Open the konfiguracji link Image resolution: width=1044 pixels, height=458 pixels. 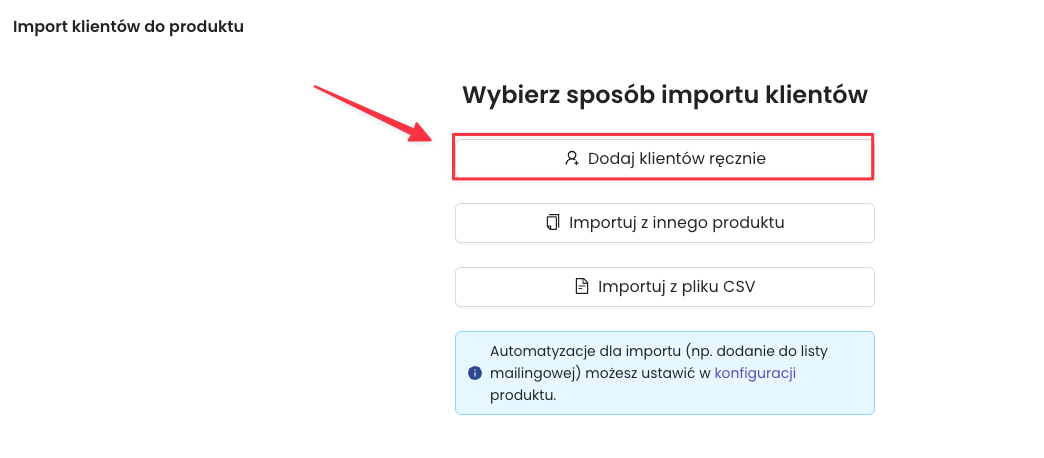point(755,373)
